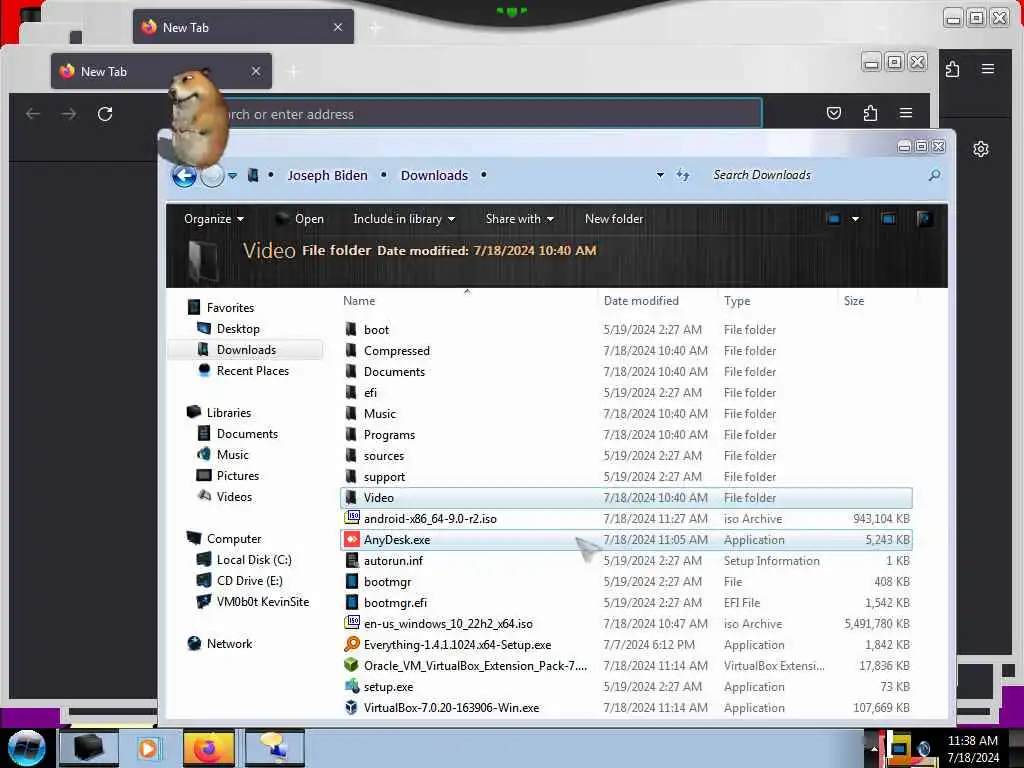
Task: Open the front Firefox hamburger menu
Action: point(906,113)
